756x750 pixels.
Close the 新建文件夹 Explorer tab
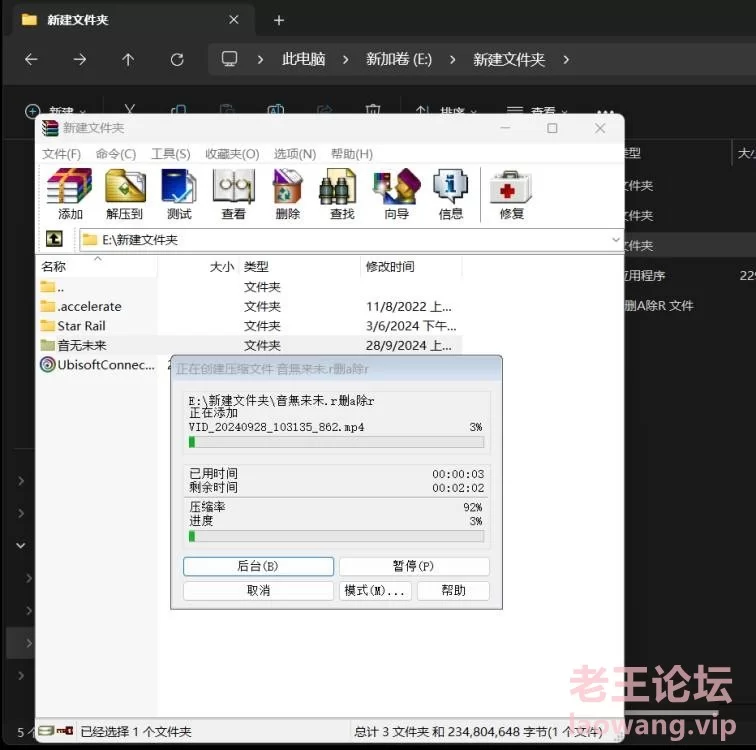click(x=234, y=20)
